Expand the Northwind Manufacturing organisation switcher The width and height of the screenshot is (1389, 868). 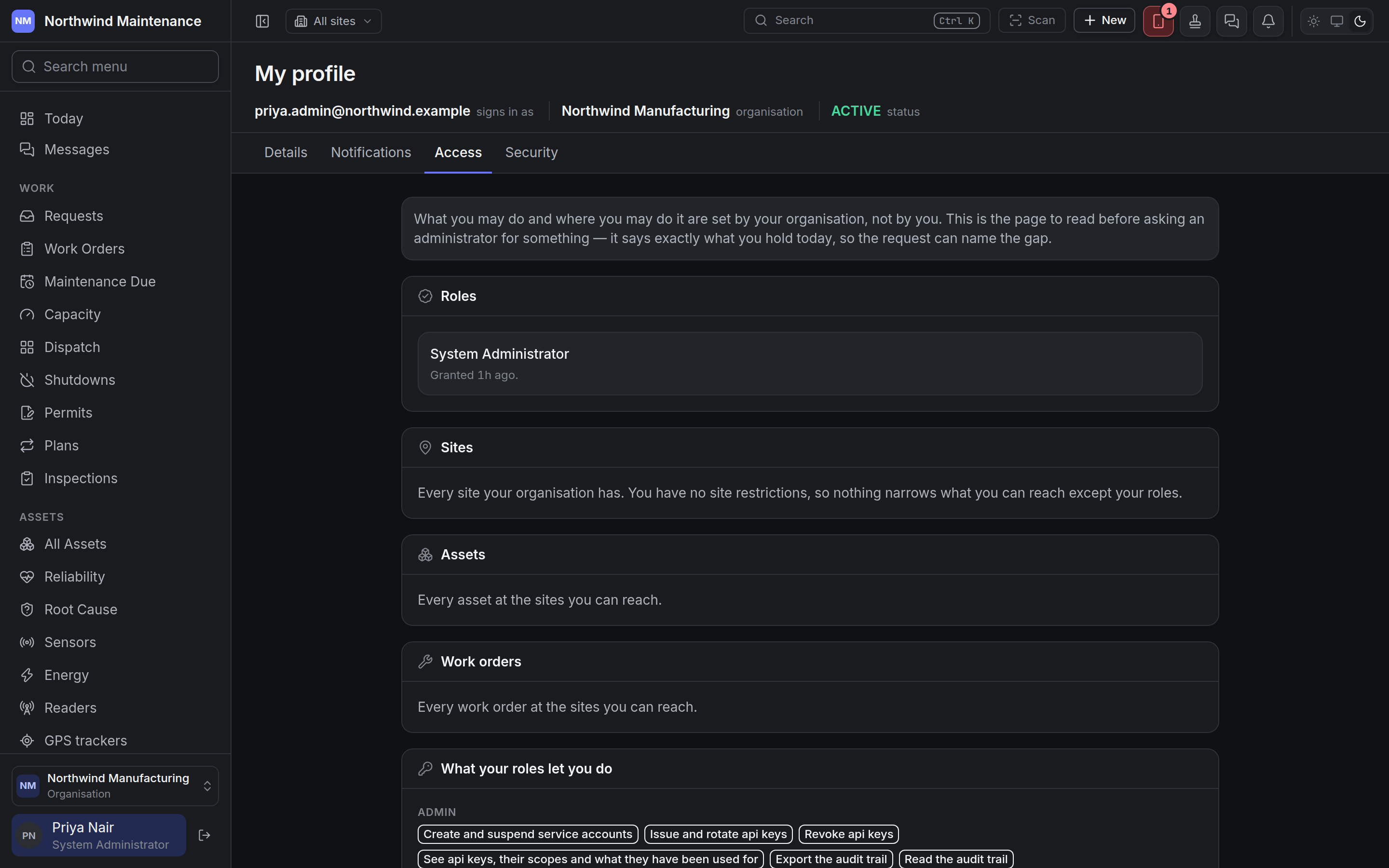[x=115, y=786]
